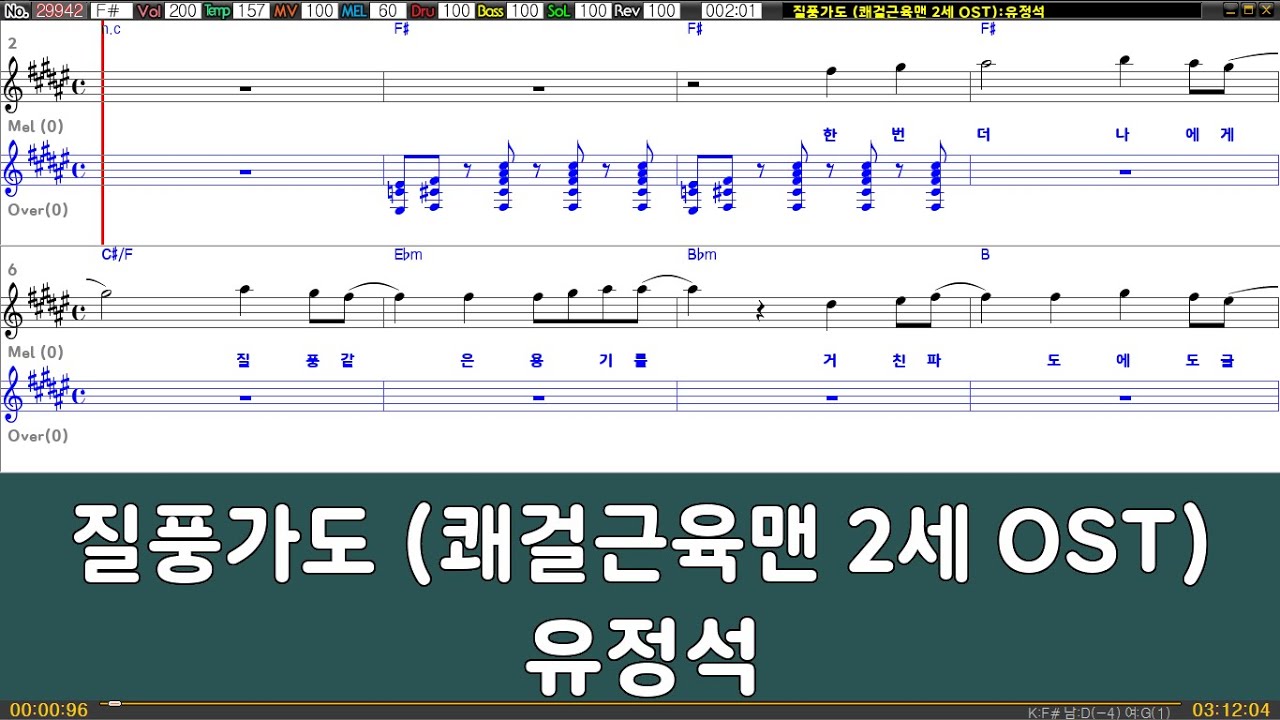Click the B chord symbol in second system
Screen dimensions: 1280x720
985,254
